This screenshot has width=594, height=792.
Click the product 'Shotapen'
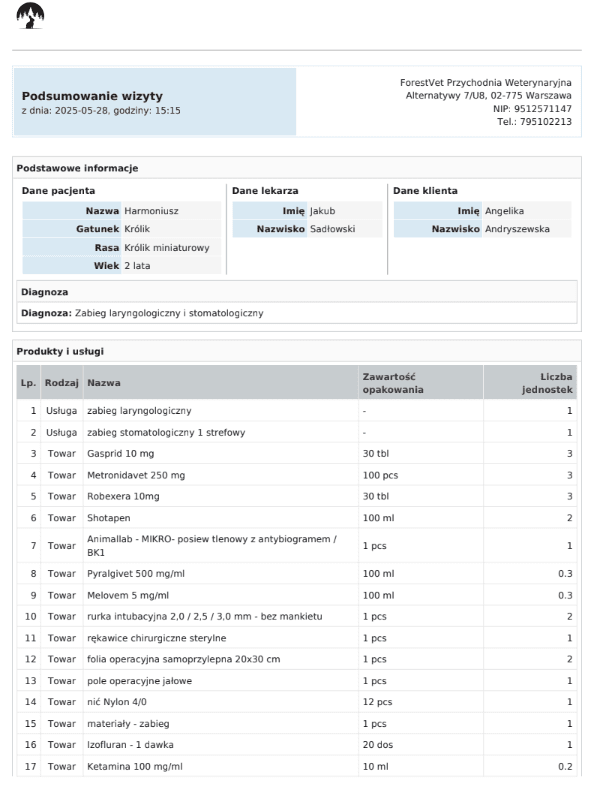coord(109,518)
